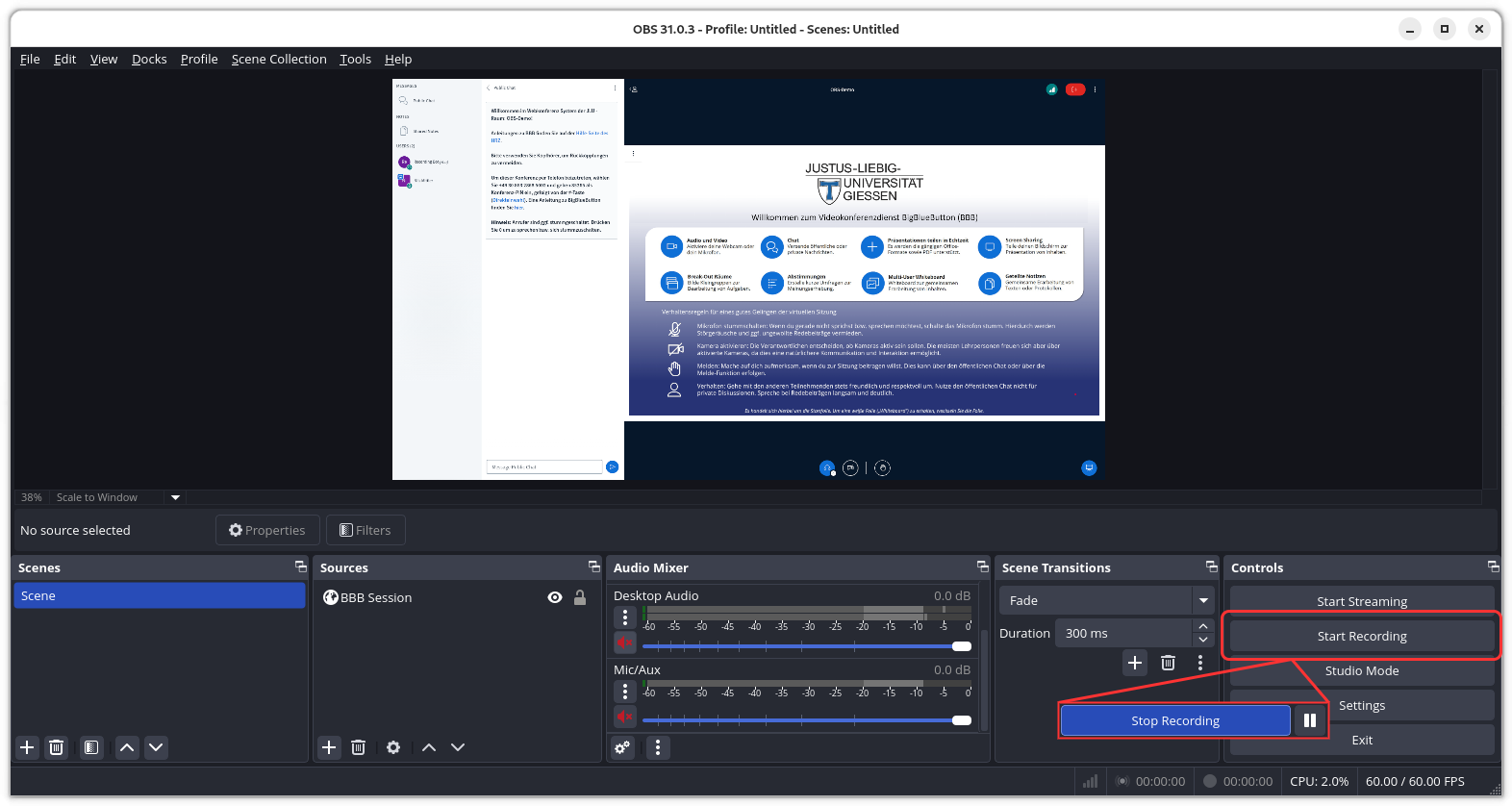Add a scene transition with plus icon
This screenshot has width=1512, height=806.
click(1135, 663)
